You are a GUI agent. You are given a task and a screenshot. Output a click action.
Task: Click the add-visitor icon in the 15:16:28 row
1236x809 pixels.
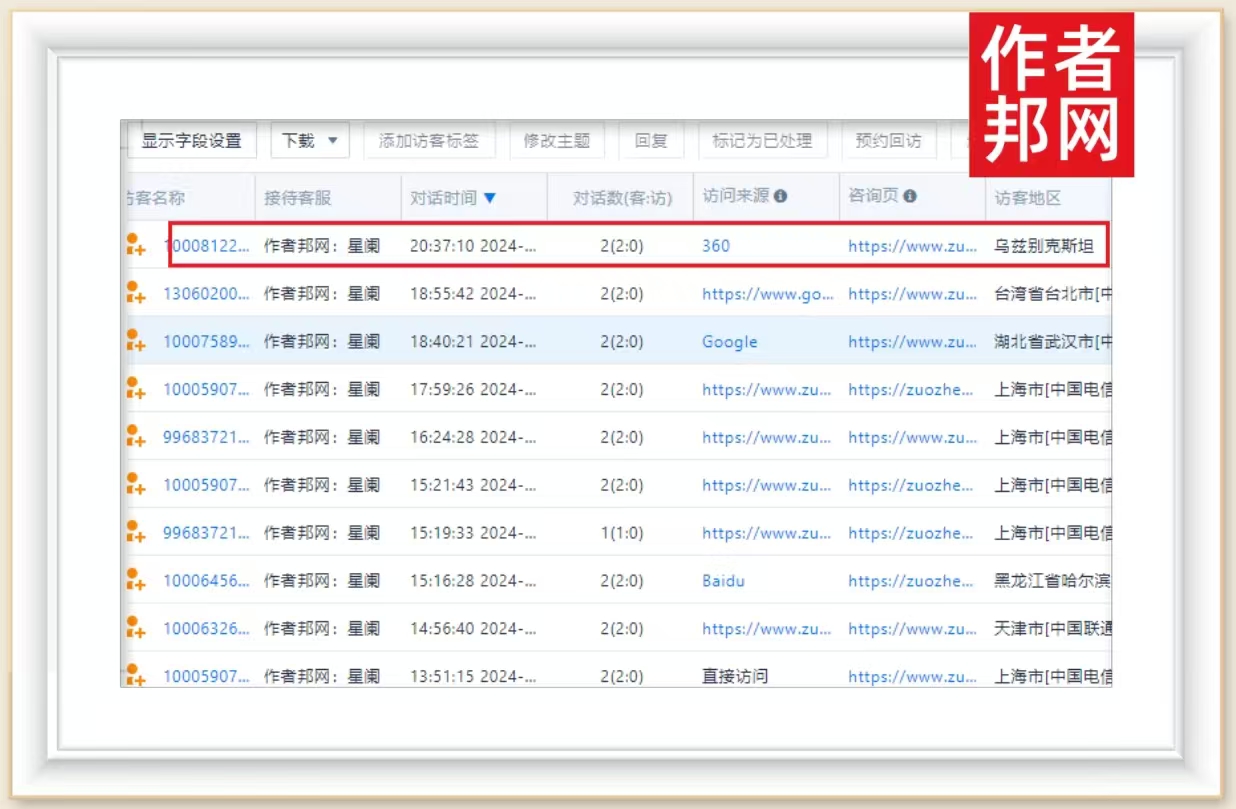click(x=135, y=580)
